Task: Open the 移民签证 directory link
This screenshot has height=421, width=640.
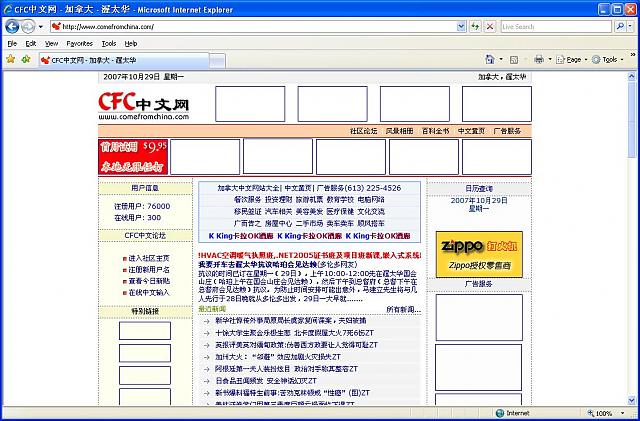Action: click(247, 212)
